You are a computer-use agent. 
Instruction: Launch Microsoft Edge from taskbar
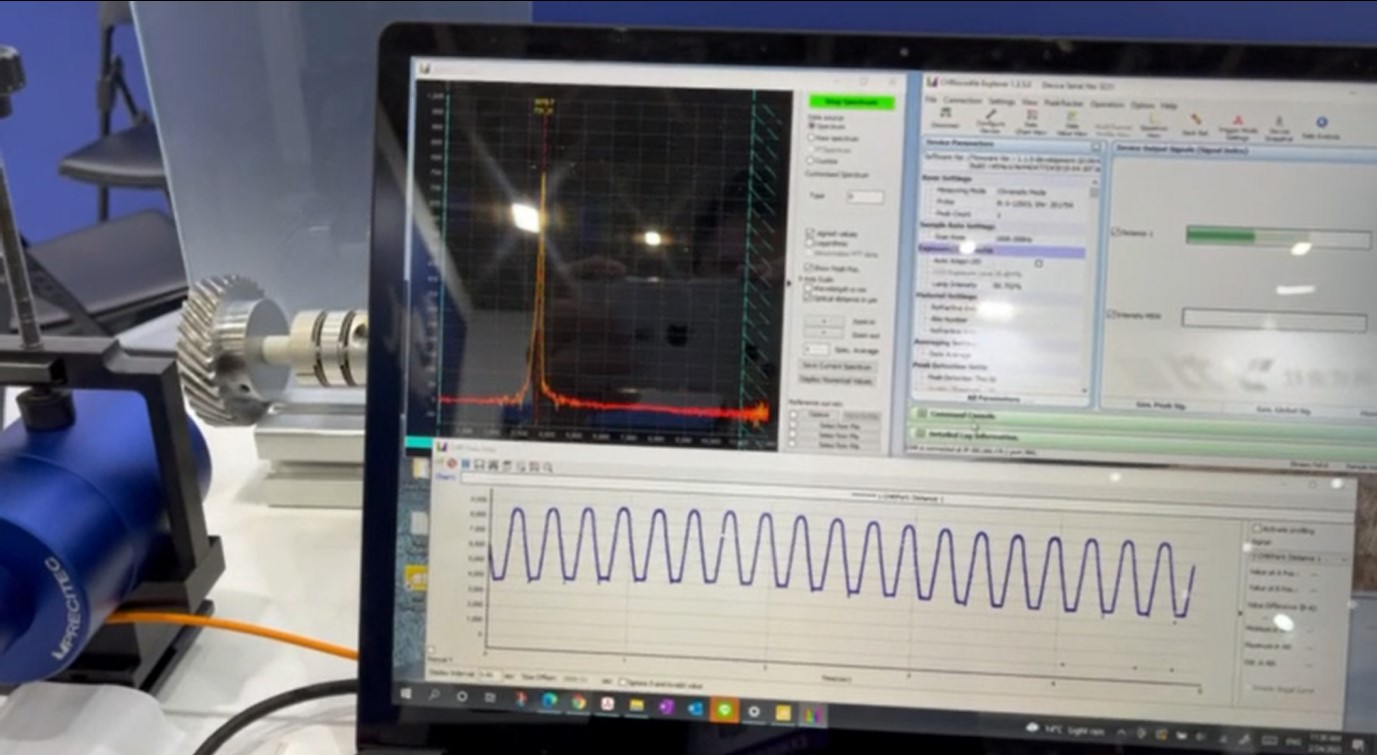pos(549,700)
